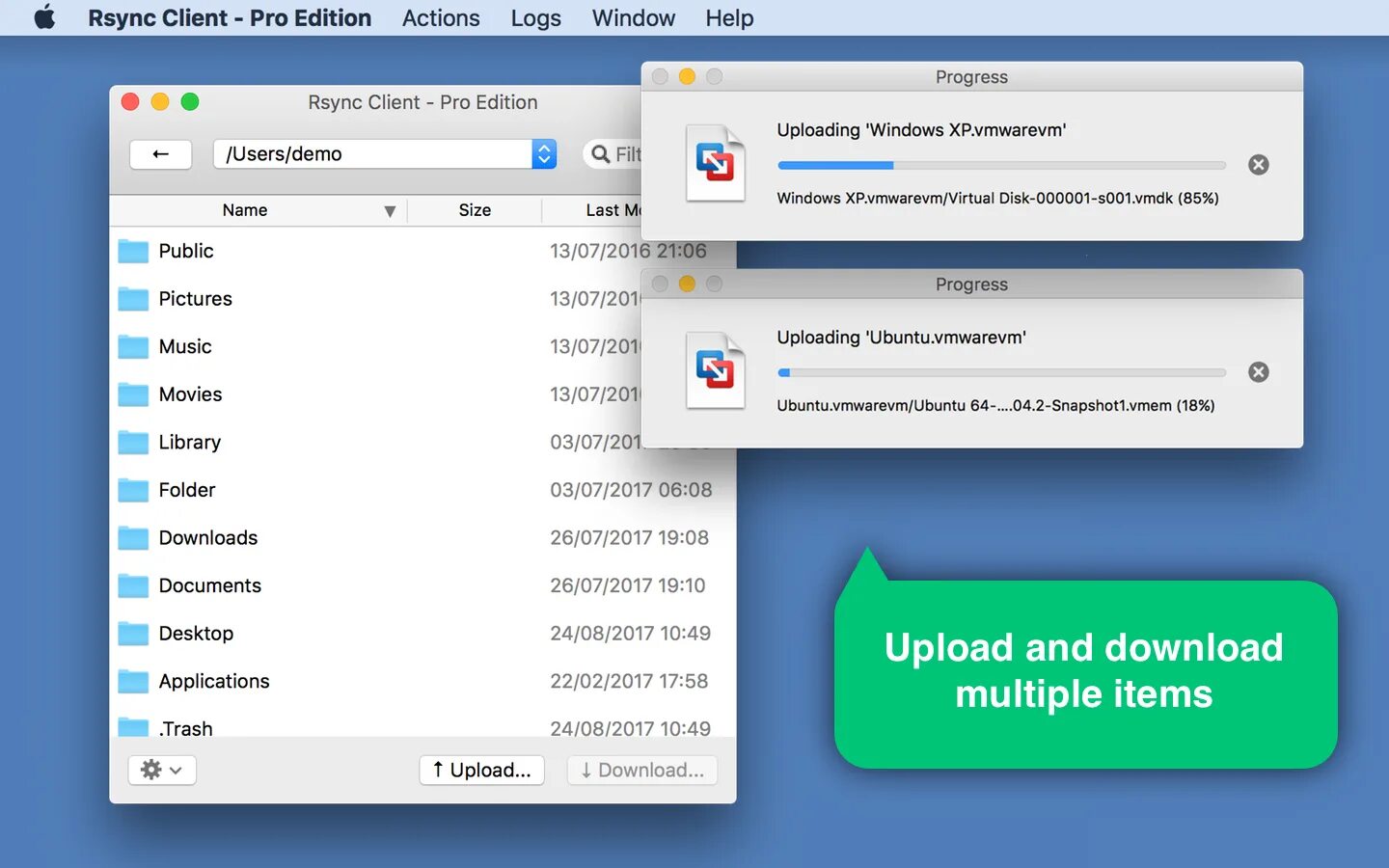Click the Ubuntu upload progress bar
Image resolution: width=1389 pixels, height=868 pixels.
(x=1001, y=372)
